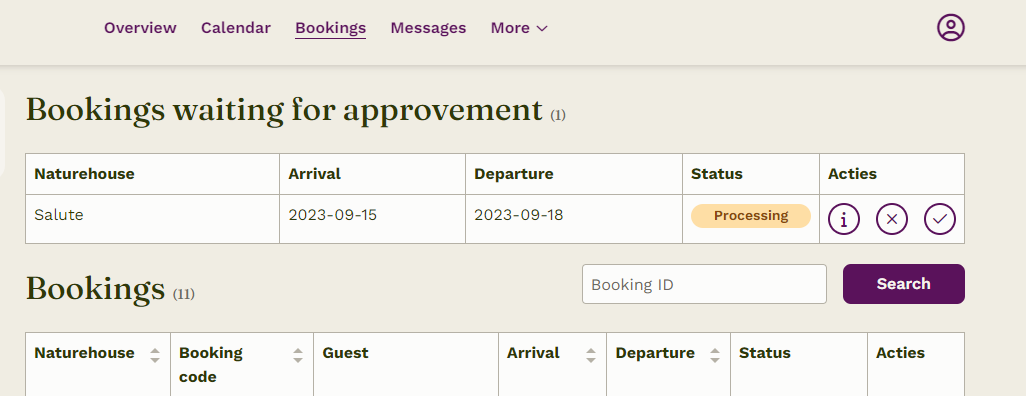Approve the Salute booking with checkmark icon
This screenshot has width=1026, height=396.
point(940,219)
